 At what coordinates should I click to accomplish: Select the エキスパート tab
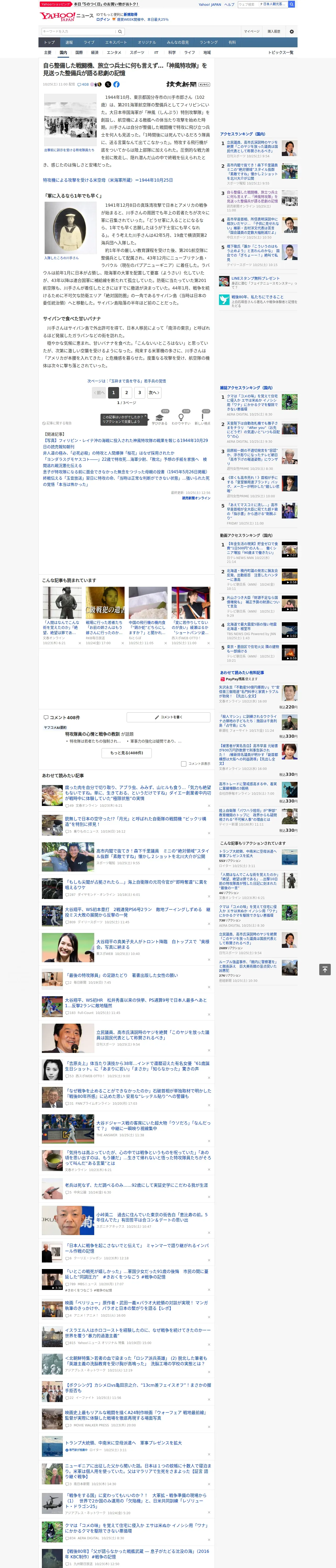tap(116, 43)
